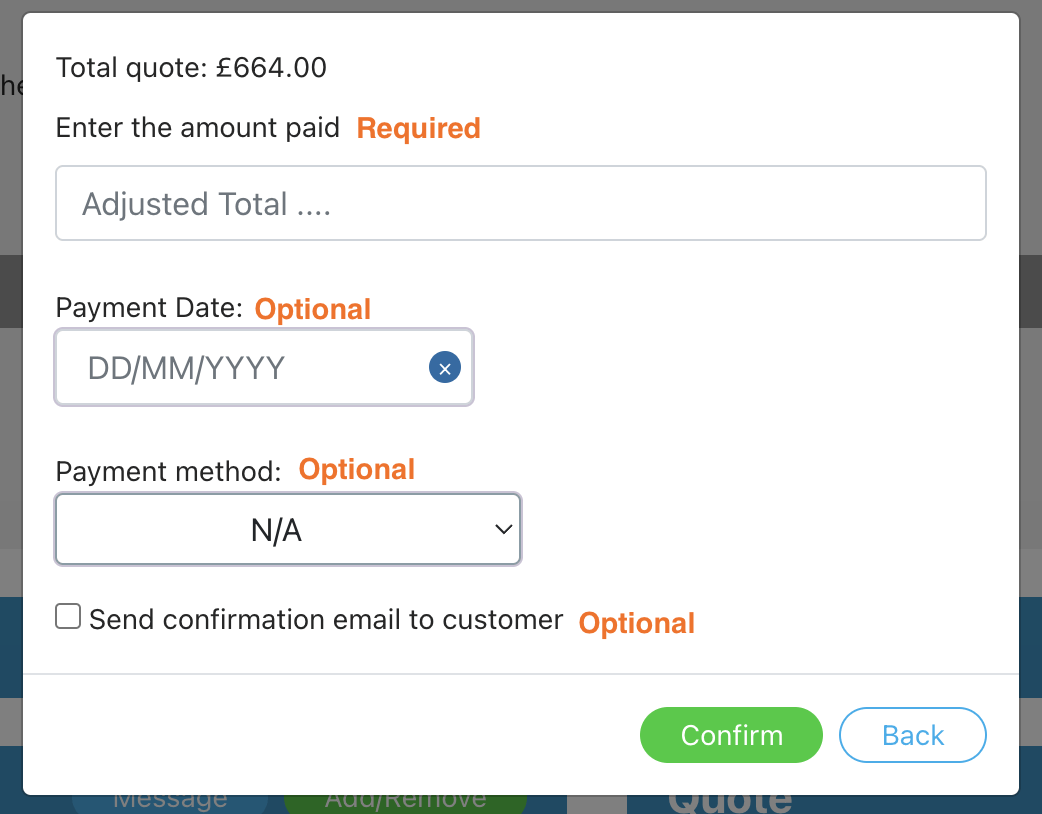Image resolution: width=1042 pixels, height=814 pixels.
Task: Click the Optional tag beside Payment method
Action: [x=357, y=469]
